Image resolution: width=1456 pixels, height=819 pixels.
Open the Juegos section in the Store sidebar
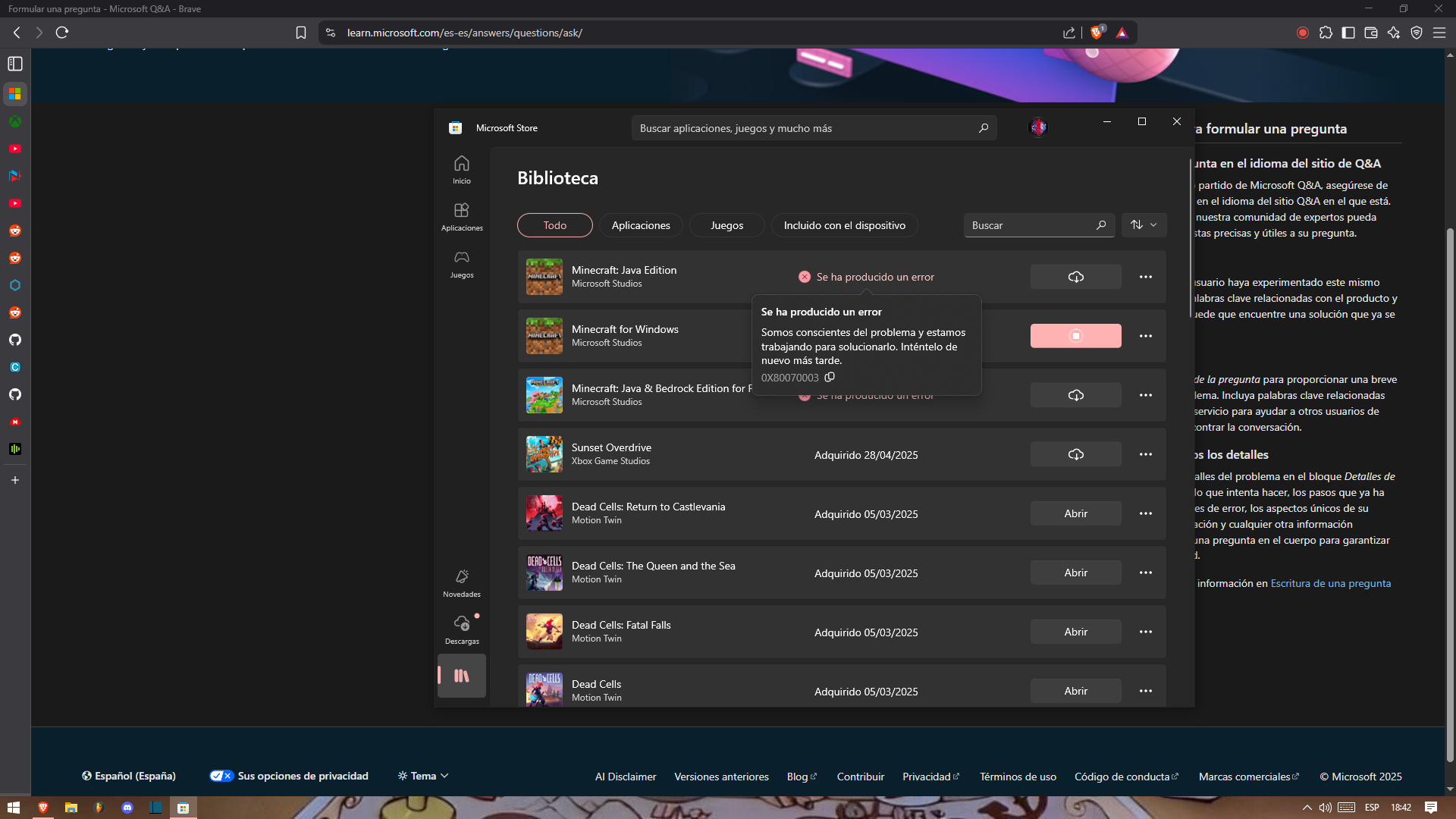[462, 264]
